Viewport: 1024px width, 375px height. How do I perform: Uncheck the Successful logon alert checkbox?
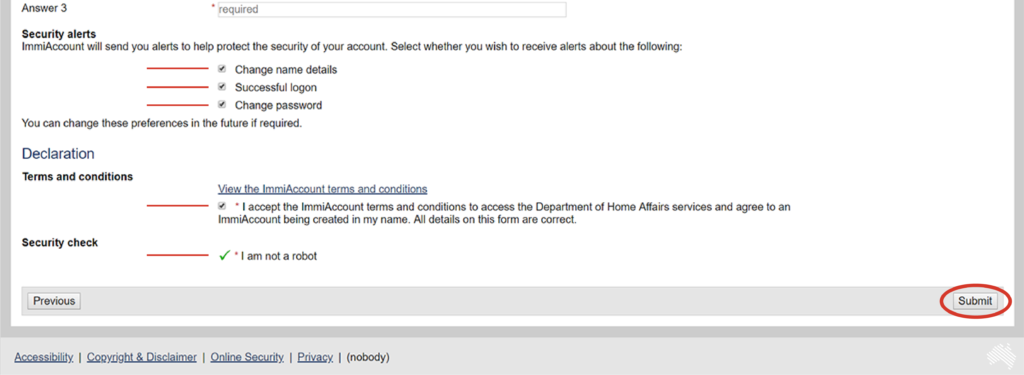(x=222, y=86)
